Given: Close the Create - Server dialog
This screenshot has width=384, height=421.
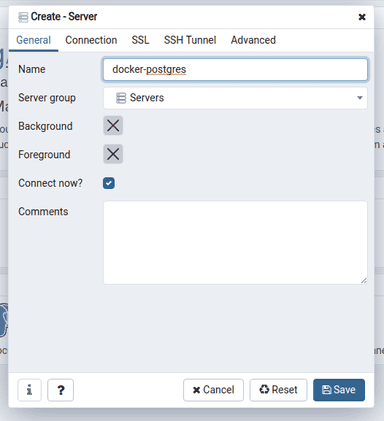Looking at the screenshot, I should (x=362, y=17).
